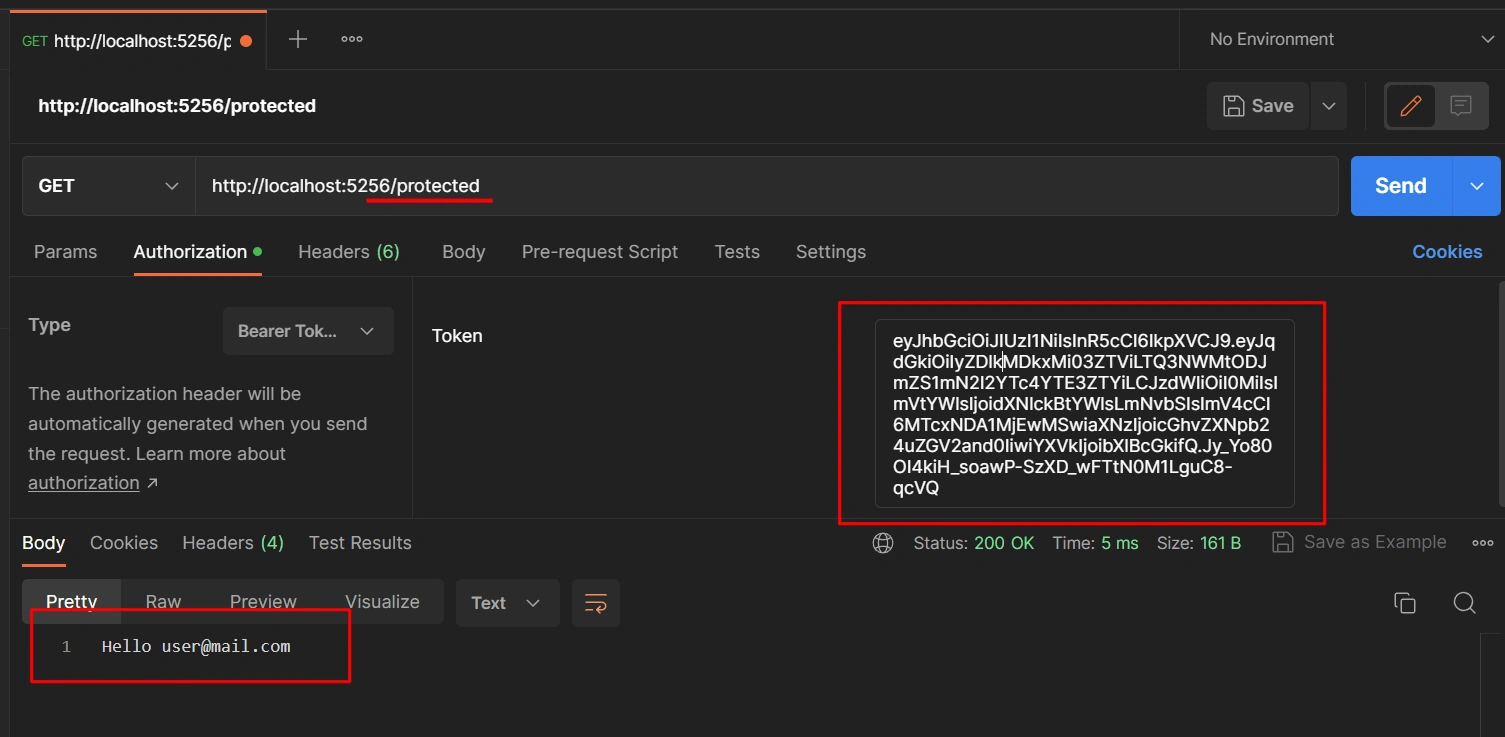Screen dimensions: 1505x737
Task: Copy the response body to clipboard
Action: (x=1405, y=603)
